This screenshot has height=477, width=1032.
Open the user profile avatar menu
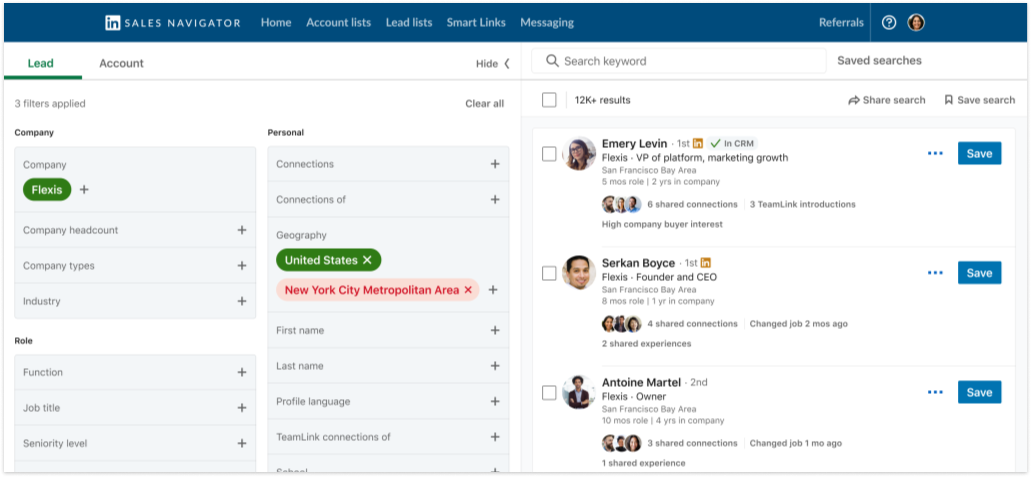pos(916,22)
